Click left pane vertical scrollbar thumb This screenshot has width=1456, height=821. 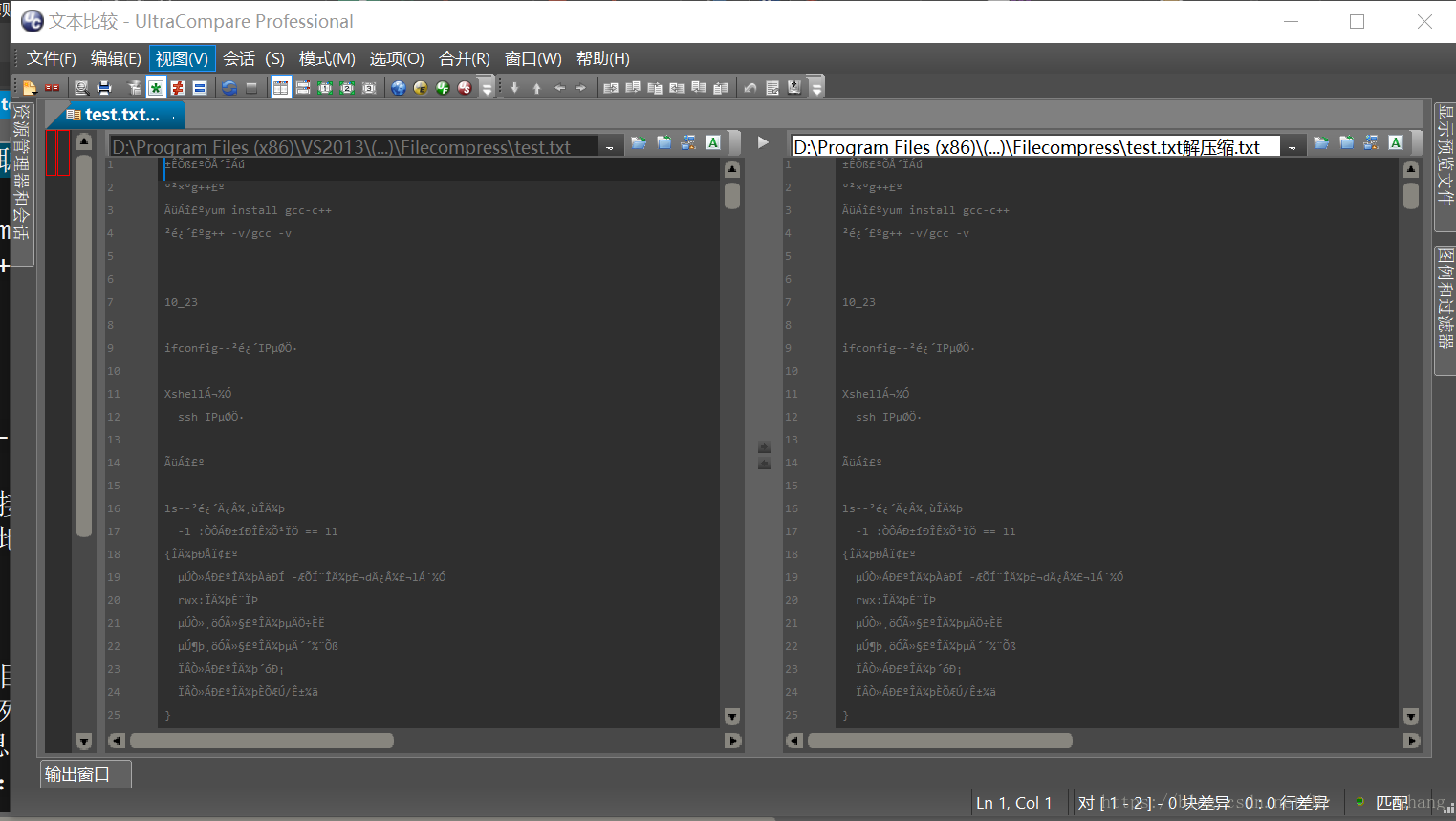click(732, 196)
